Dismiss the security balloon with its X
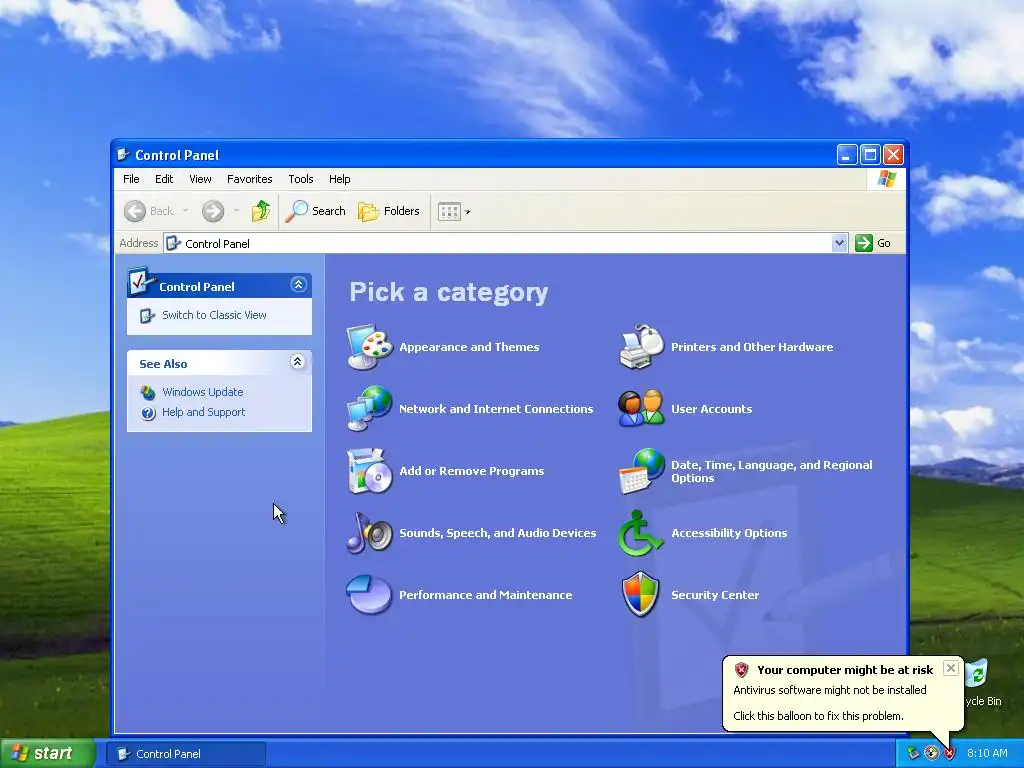1024x768 pixels. 951,668
